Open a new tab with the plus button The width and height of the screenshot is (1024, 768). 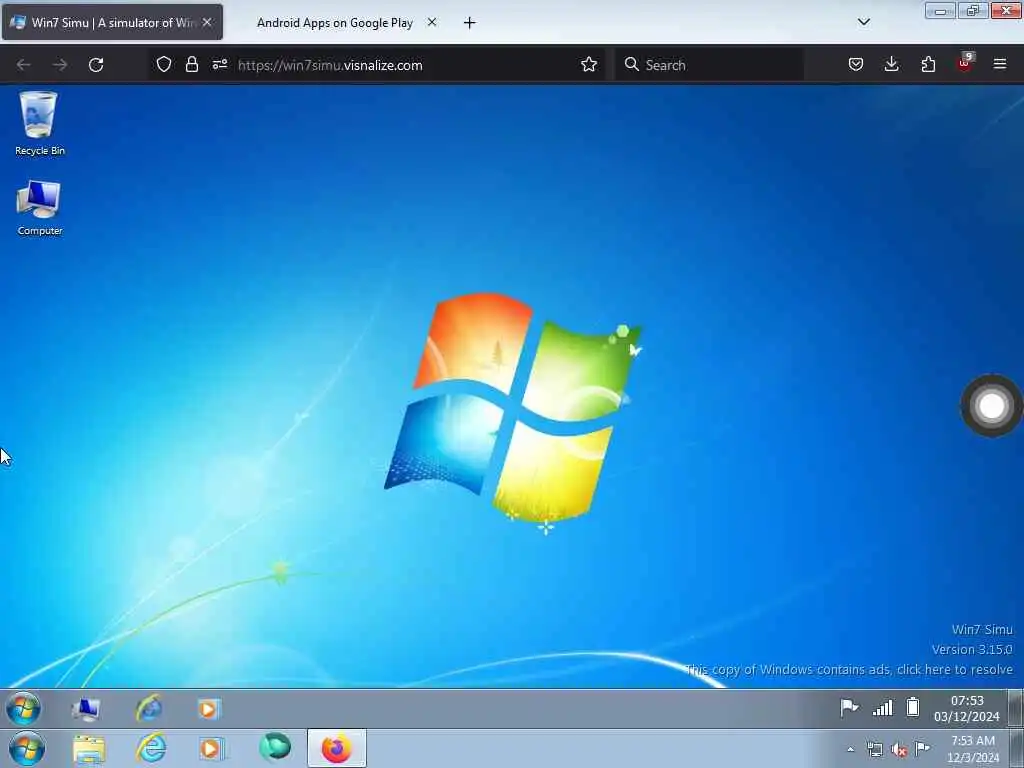pos(470,23)
